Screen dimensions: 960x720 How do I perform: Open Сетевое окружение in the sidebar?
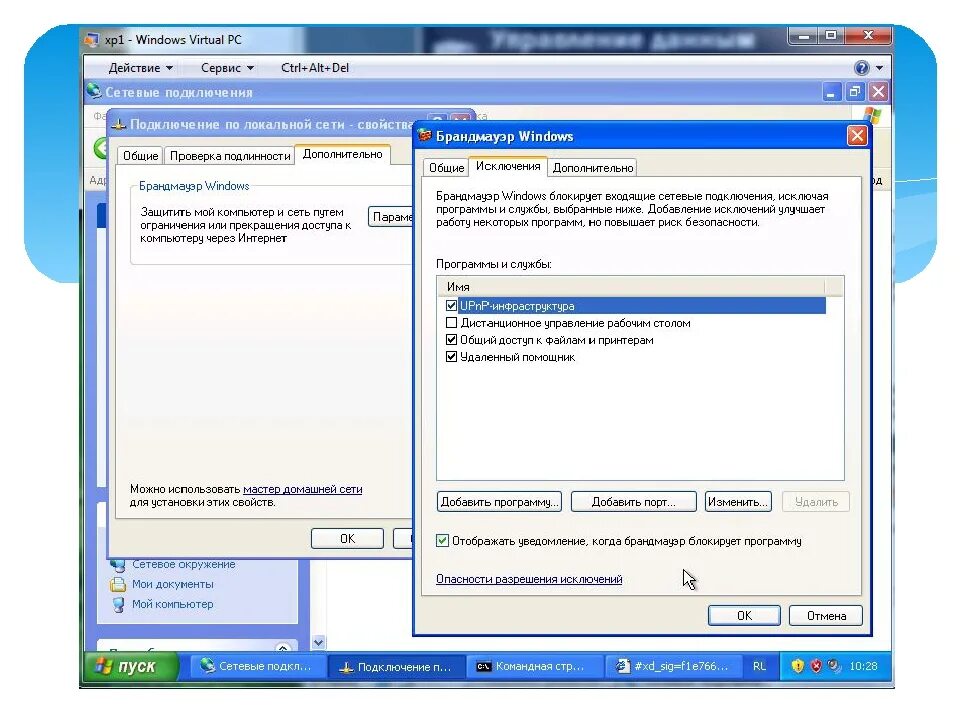pos(183,564)
